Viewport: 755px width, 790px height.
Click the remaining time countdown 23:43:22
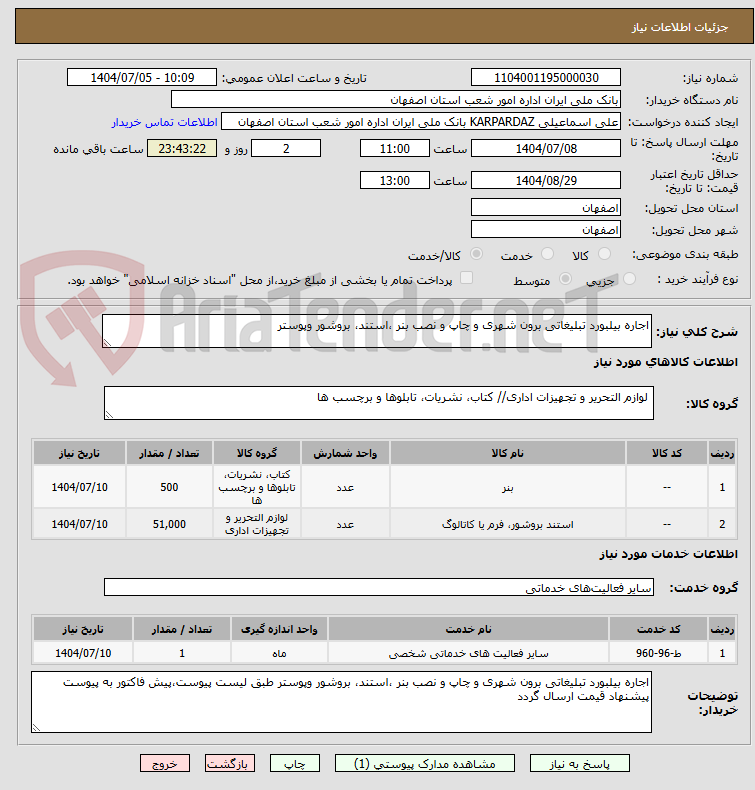182,149
